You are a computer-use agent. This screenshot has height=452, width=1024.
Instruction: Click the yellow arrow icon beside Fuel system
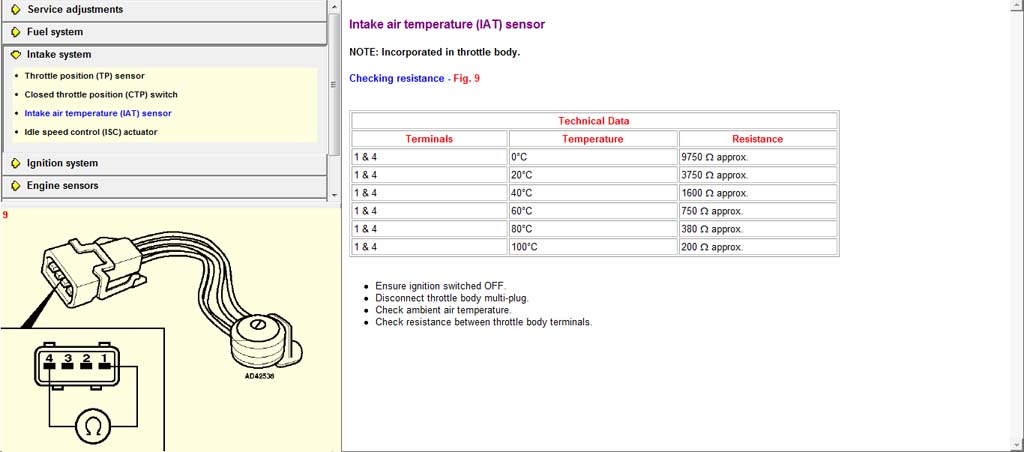(x=15, y=32)
